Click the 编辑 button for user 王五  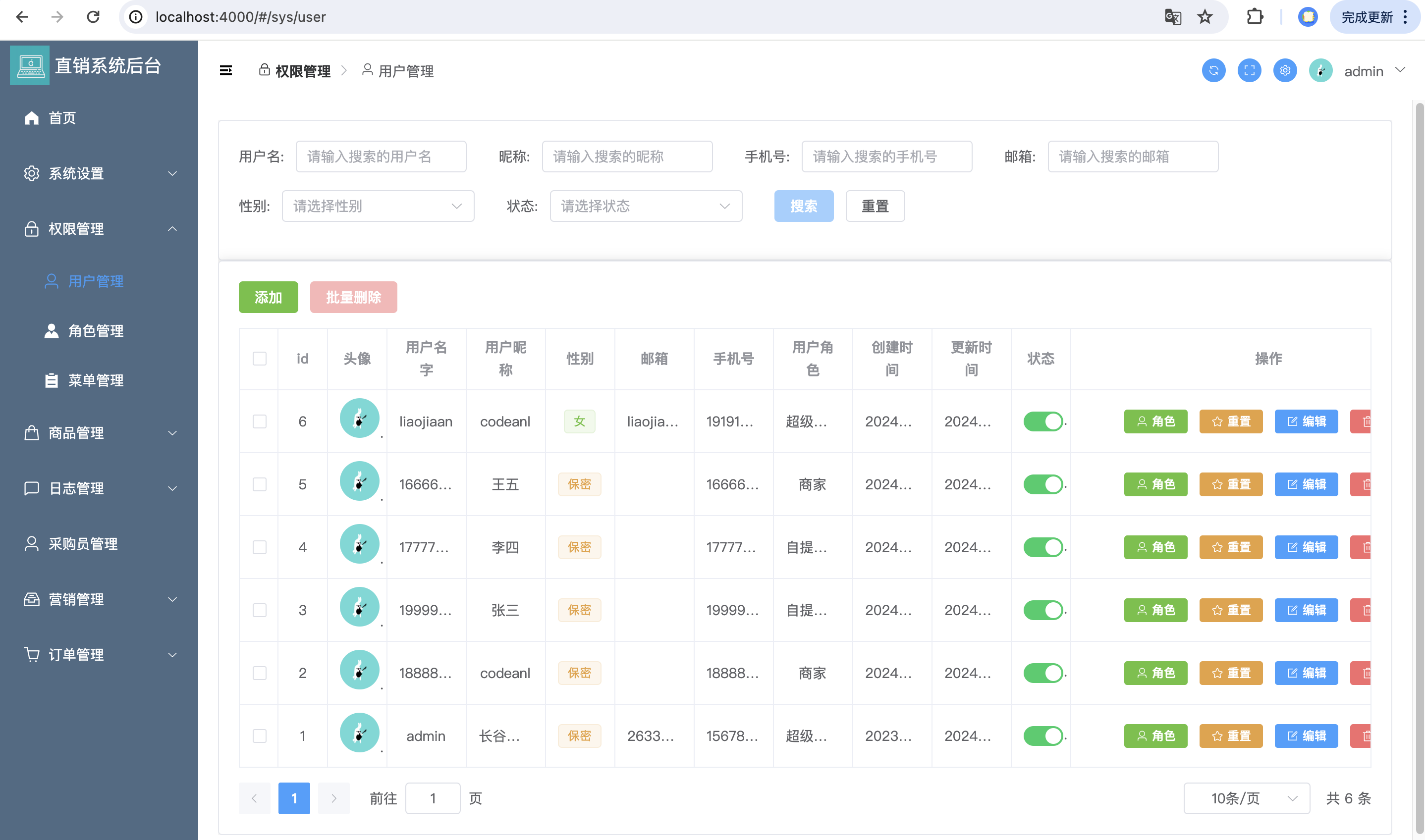1306,484
